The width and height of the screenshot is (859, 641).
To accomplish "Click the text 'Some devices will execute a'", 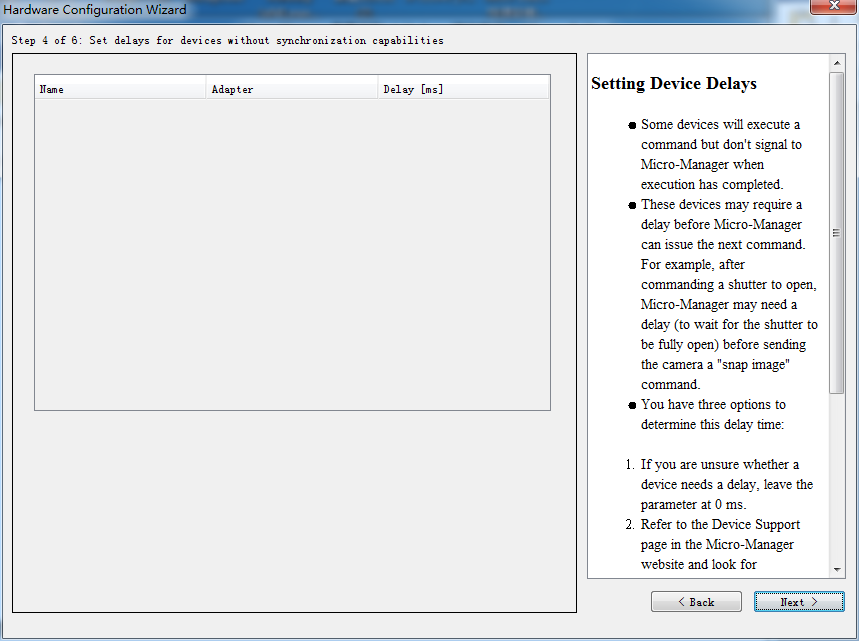I will click(x=720, y=124).
